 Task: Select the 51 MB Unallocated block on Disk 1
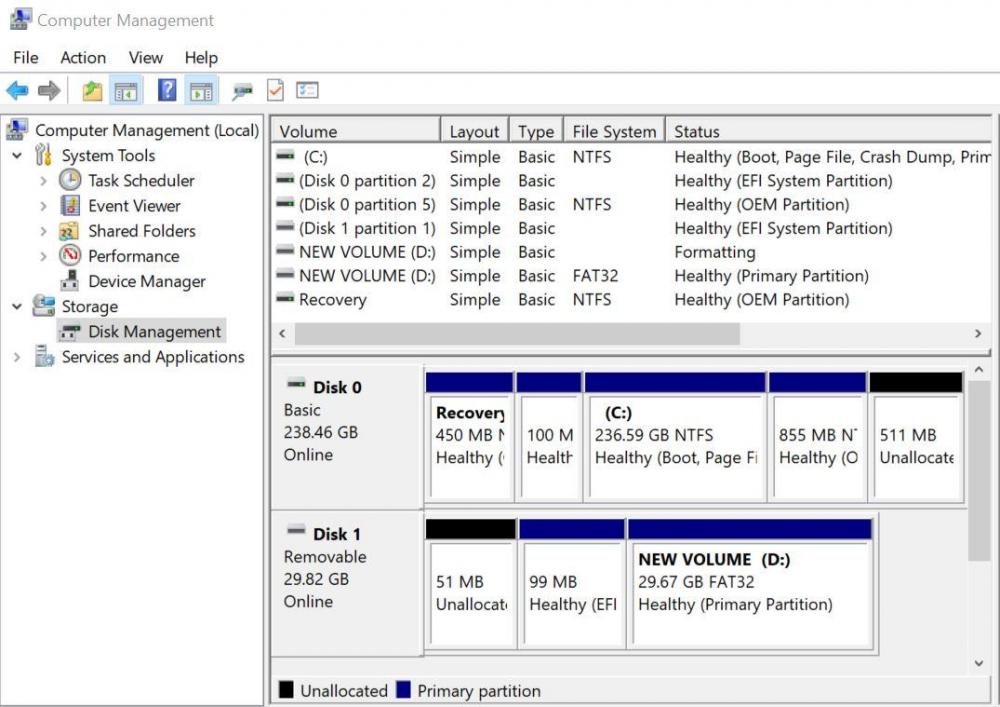(471, 584)
